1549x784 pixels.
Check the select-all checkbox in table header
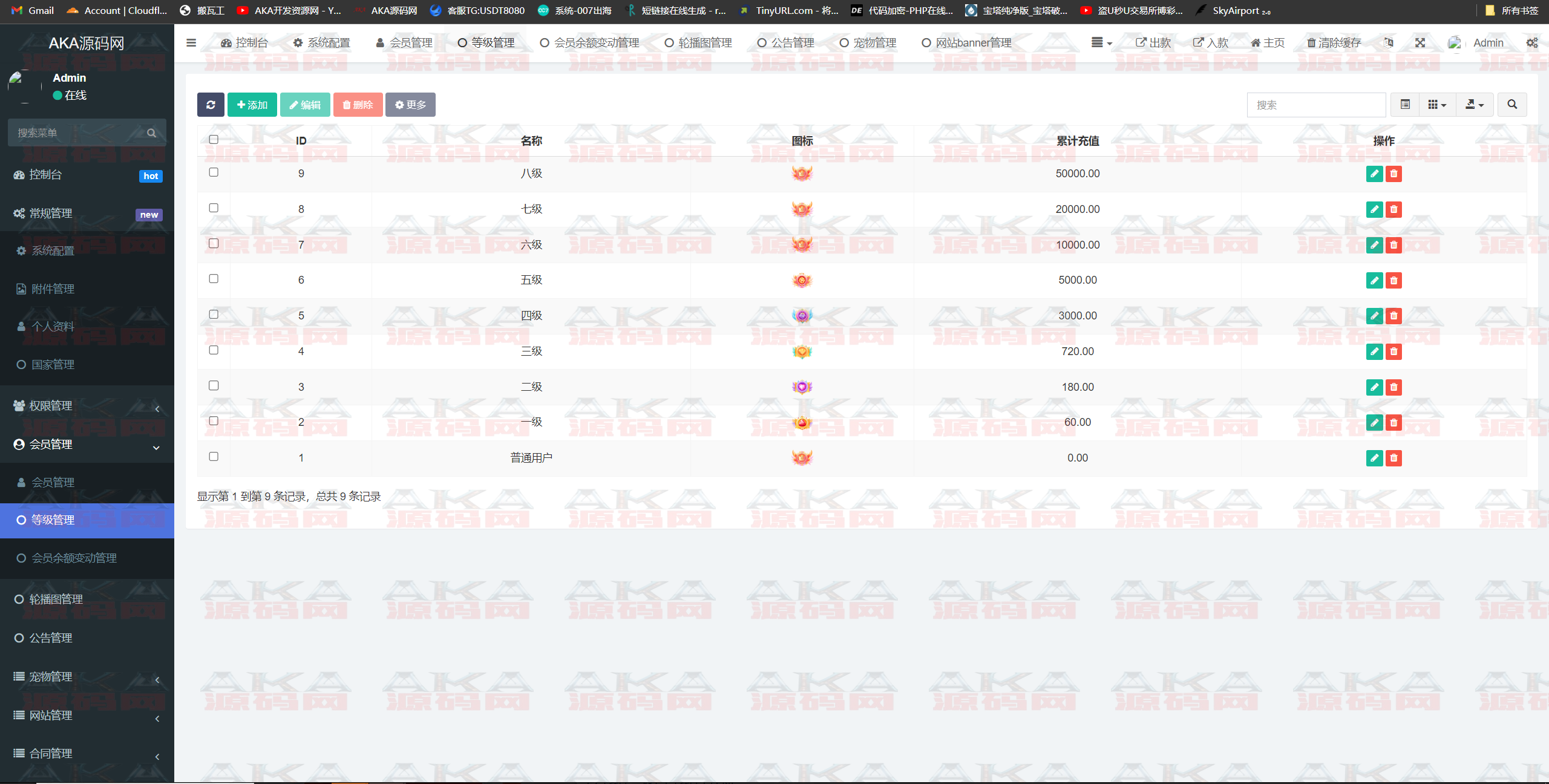[x=214, y=140]
